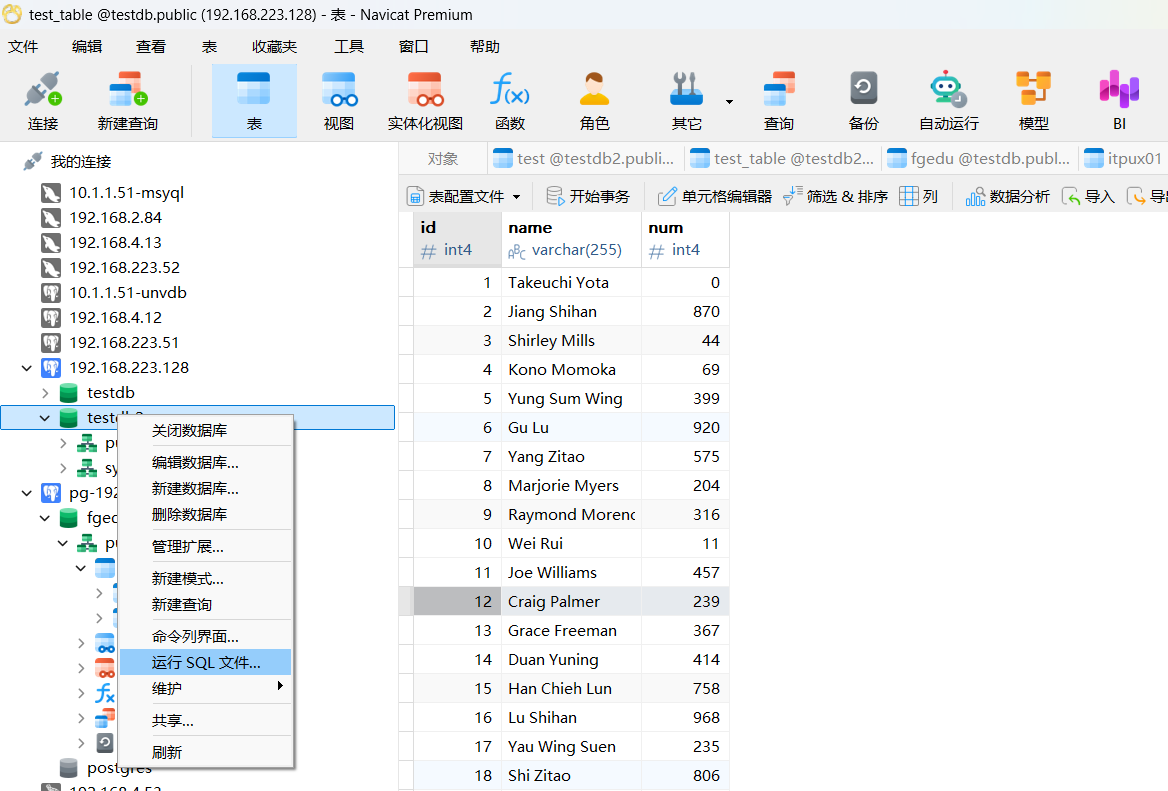1168x791 pixels.
Task: Expand the testdb database node
Action: (x=45, y=393)
